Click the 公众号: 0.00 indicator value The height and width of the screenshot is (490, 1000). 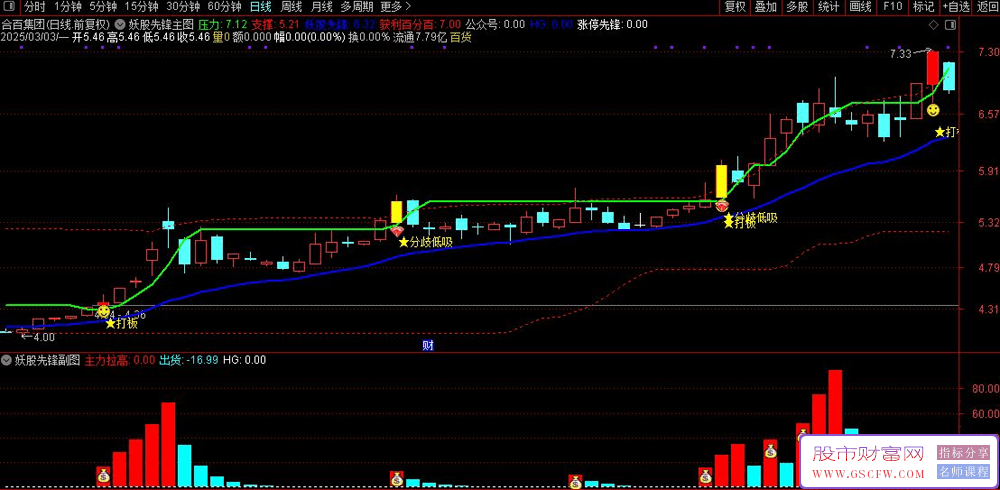coord(495,25)
